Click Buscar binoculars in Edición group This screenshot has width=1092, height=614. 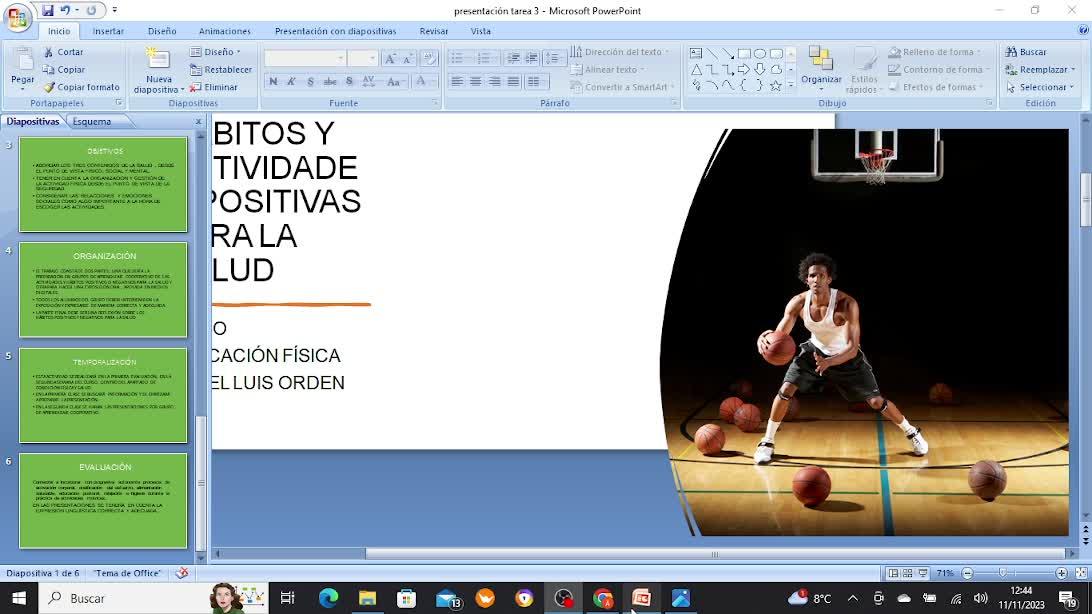pos(1011,52)
